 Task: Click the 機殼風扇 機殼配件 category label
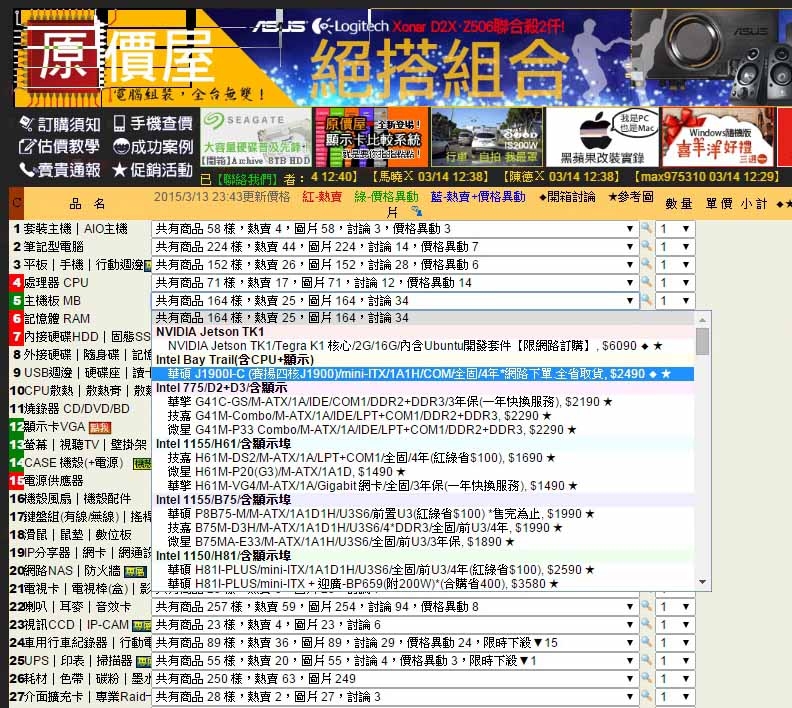coord(77,499)
